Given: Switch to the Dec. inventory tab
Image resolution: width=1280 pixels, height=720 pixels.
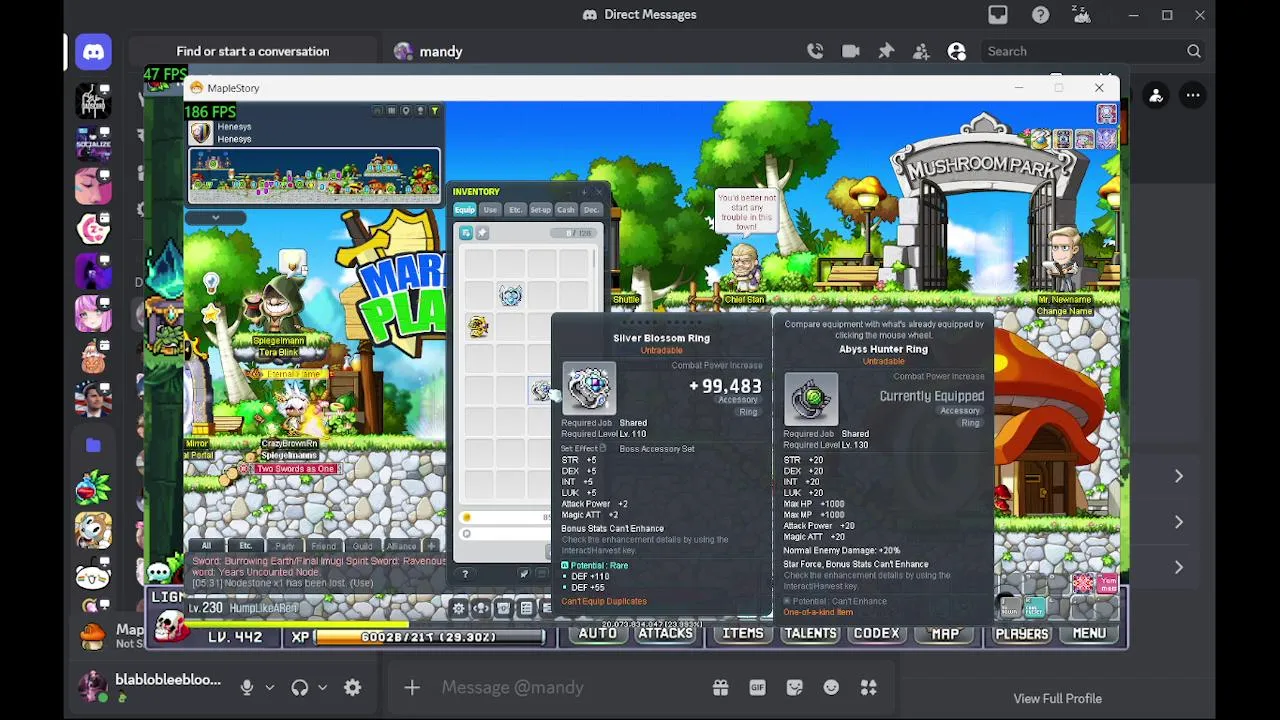Looking at the screenshot, I should (591, 210).
